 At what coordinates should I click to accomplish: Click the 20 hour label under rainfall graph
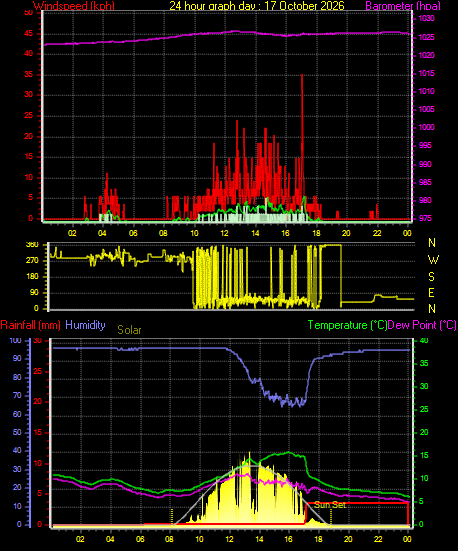pos(348,539)
